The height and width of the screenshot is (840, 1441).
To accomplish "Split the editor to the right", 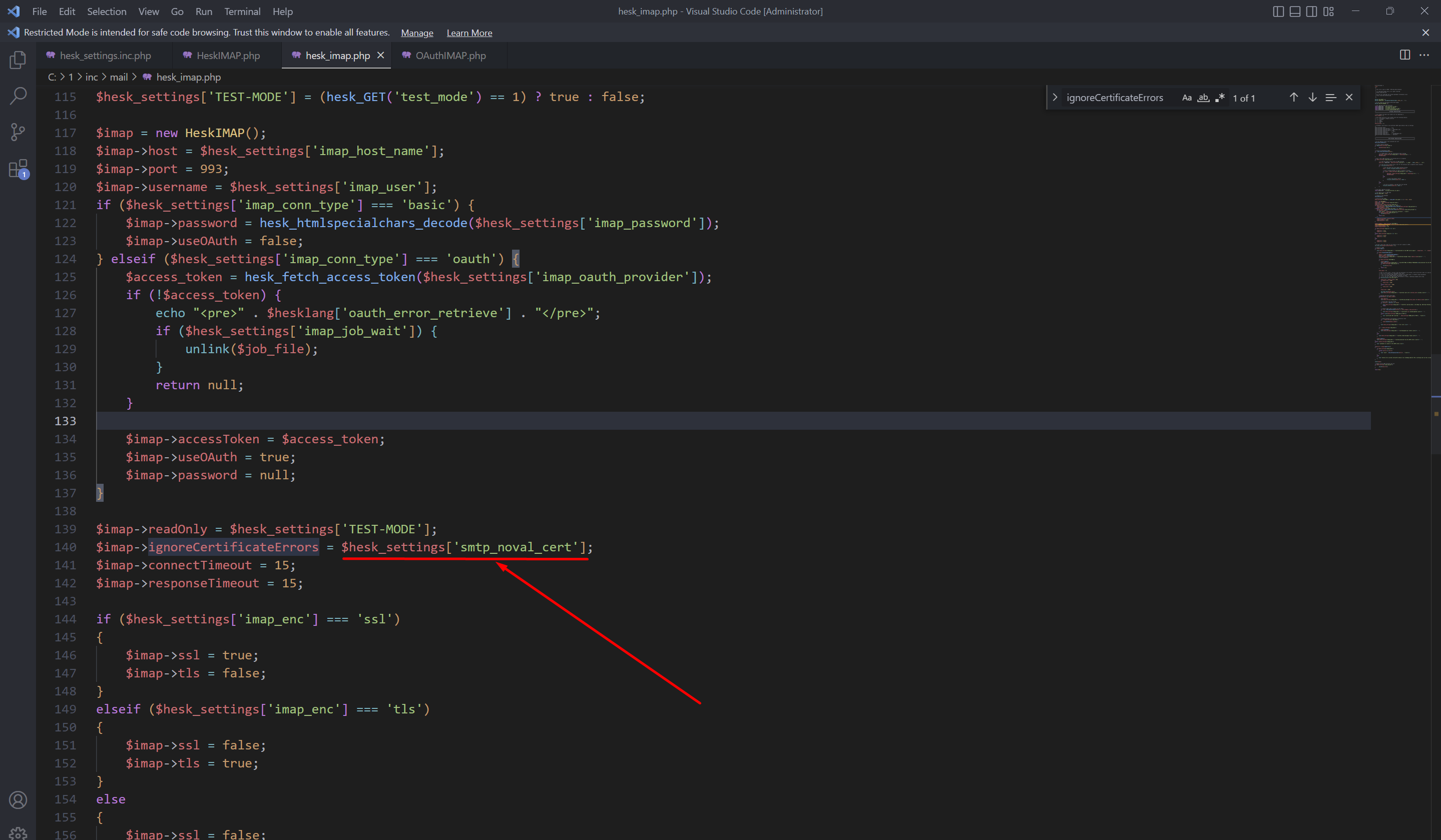I will tap(1404, 55).
